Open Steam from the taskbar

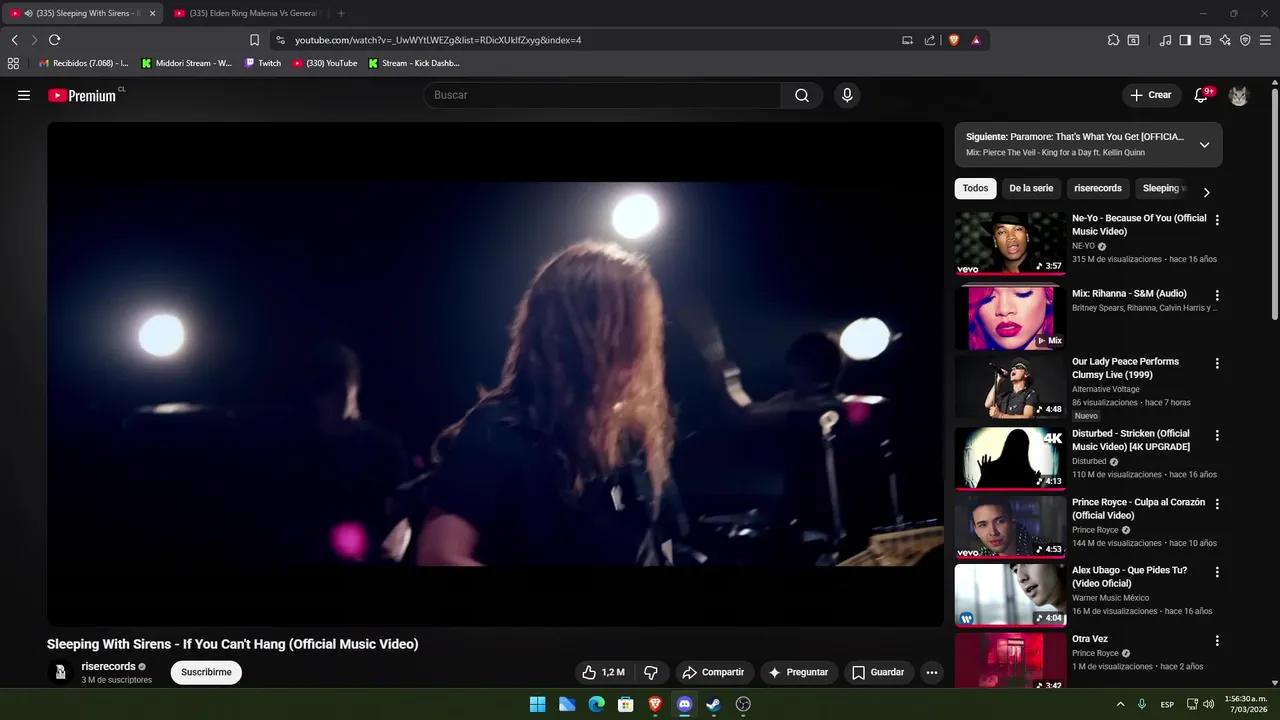[x=713, y=704]
